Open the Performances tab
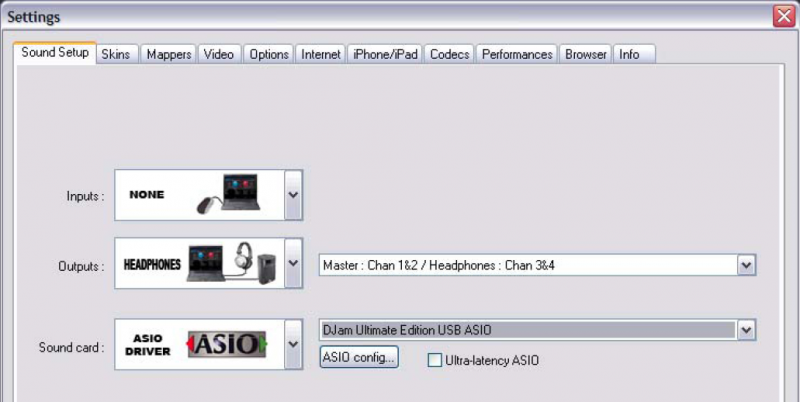 pyautogui.click(x=517, y=55)
